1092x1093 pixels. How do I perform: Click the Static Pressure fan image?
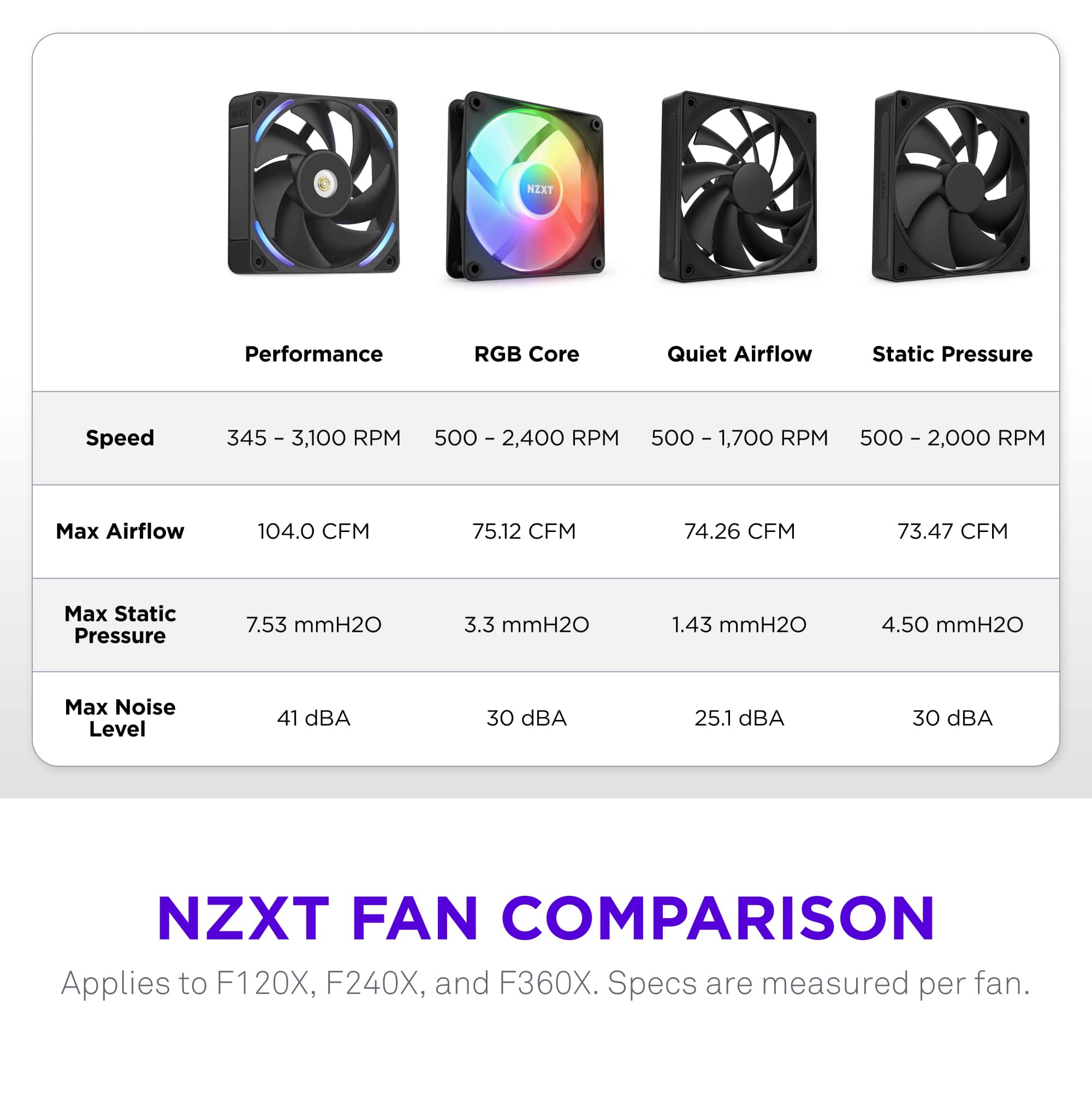[x=951, y=186]
